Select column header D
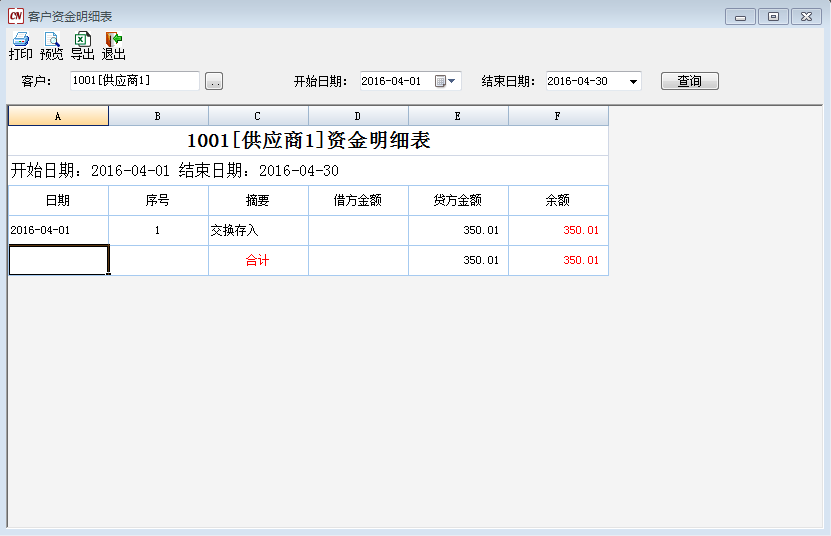831x536 pixels. 358,116
